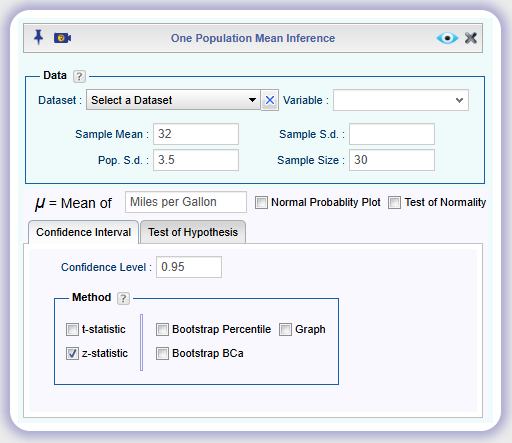This screenshot has width=512, height=443.
Task: Click the video camera help icon
Action: (62, 38)
